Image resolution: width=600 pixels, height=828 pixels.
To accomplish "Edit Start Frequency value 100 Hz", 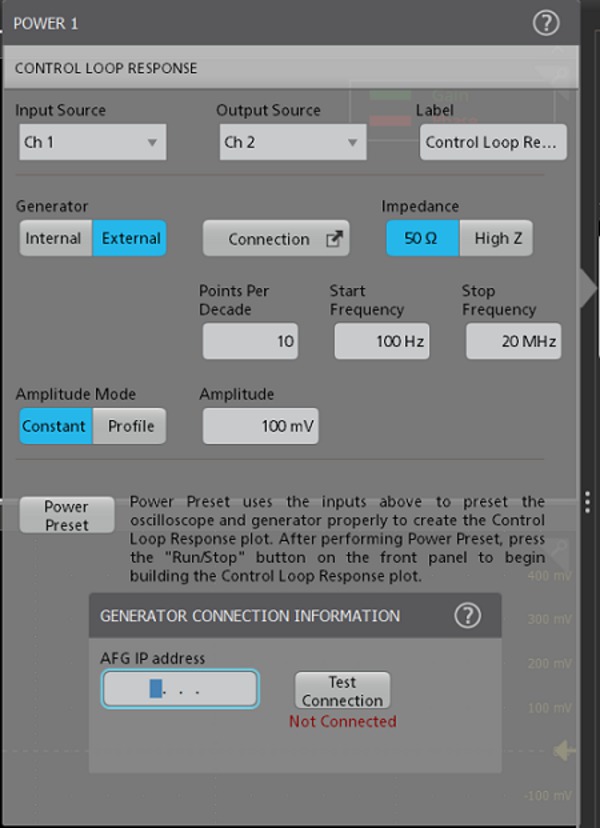I will point(381,341).
